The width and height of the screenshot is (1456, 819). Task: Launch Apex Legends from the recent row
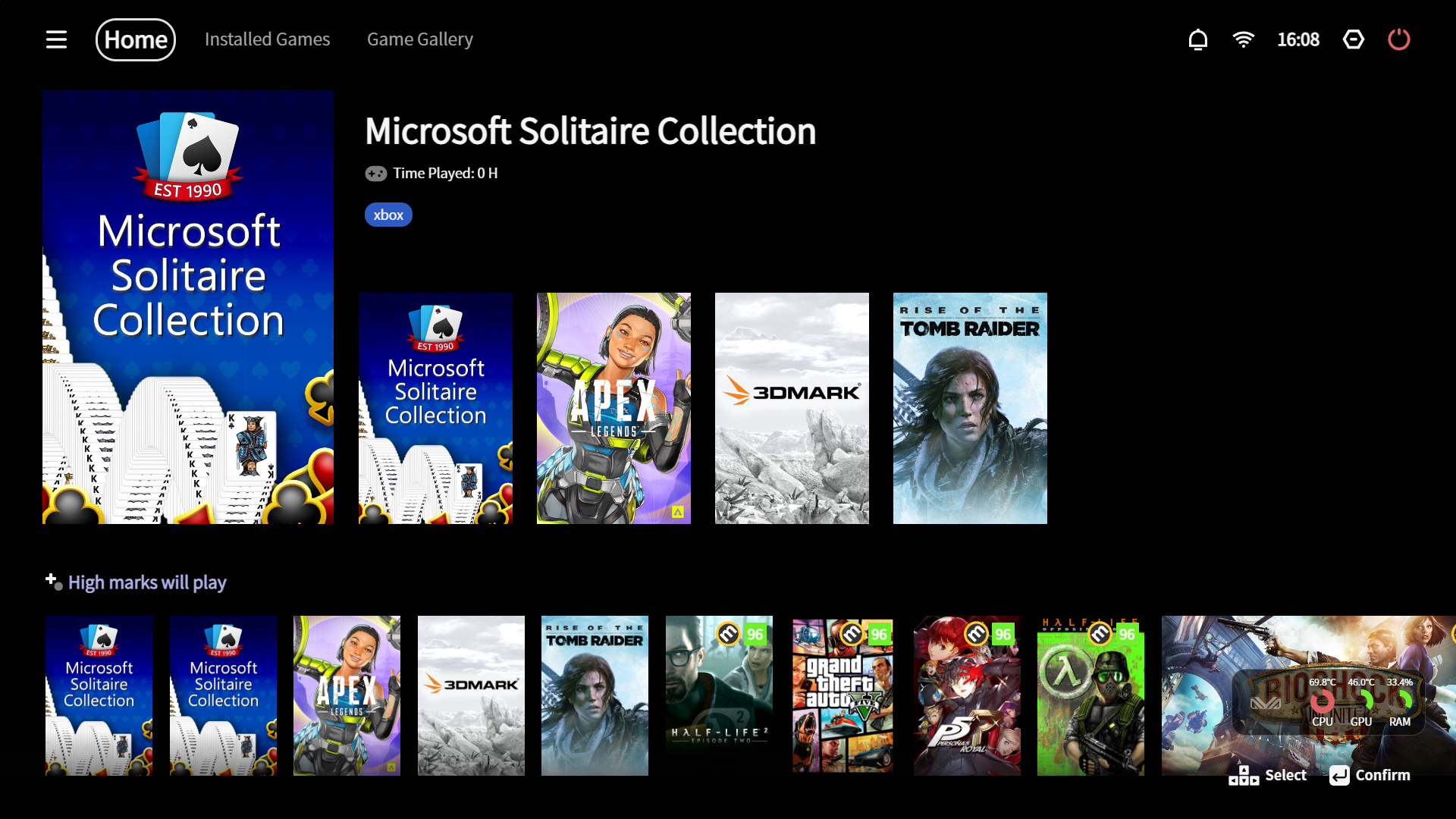click(613, 408)
